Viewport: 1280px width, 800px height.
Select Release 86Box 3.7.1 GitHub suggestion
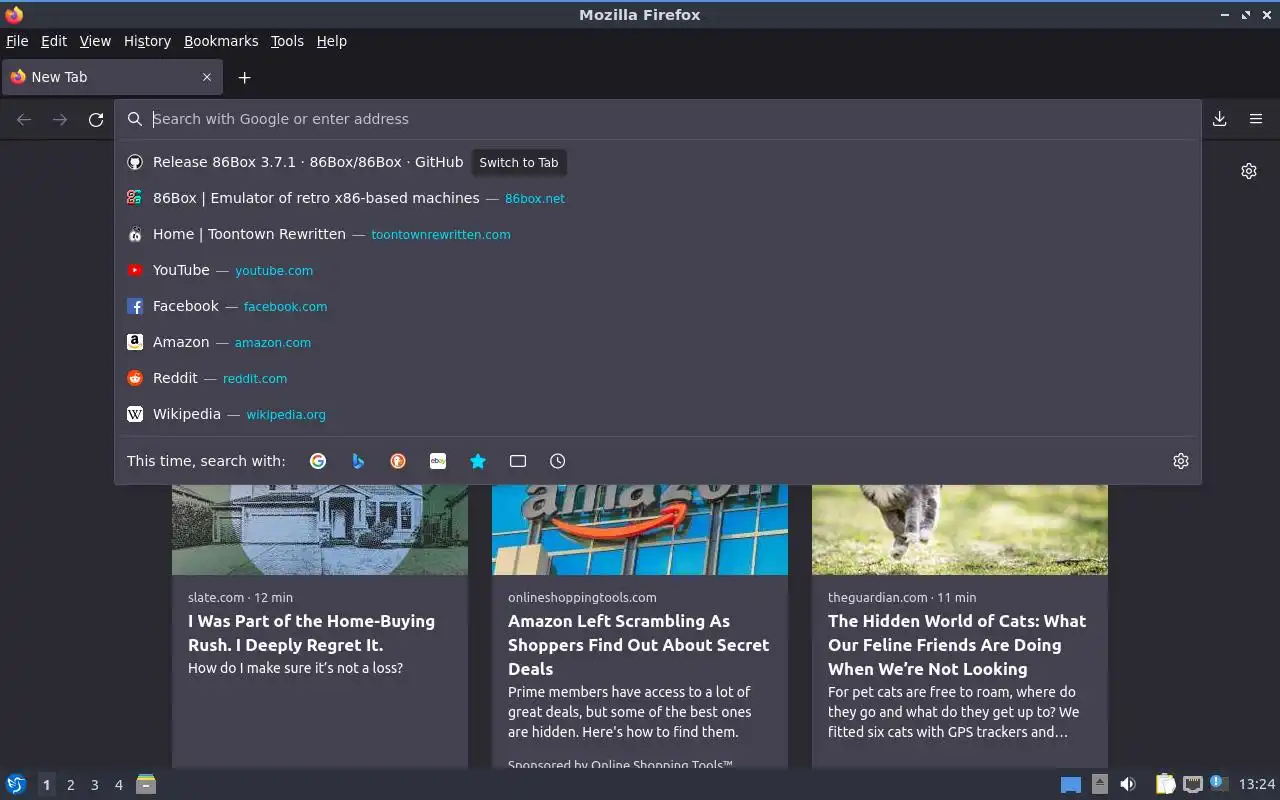click(657, 162)
